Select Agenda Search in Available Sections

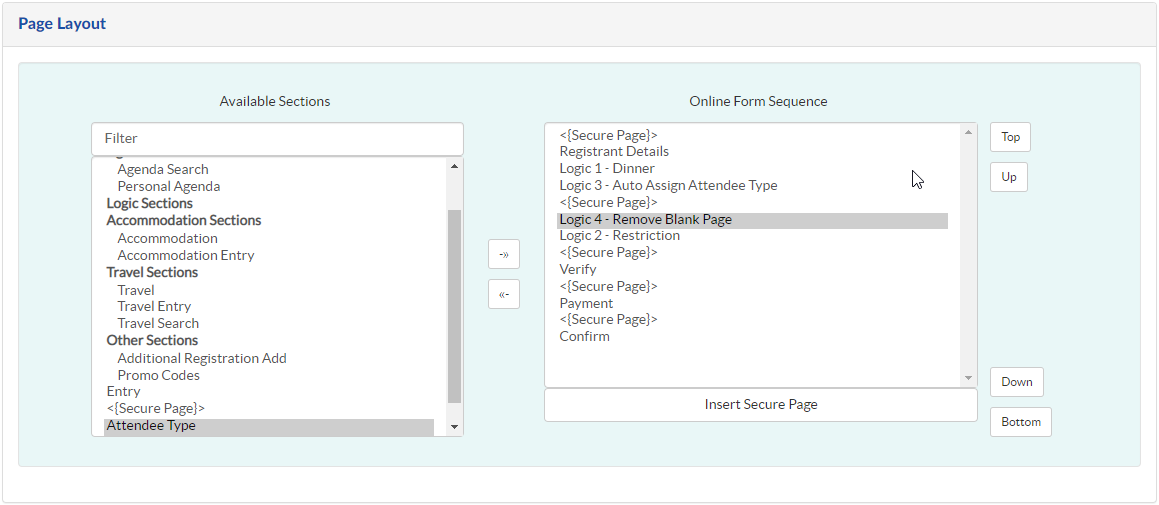click(x=163, y=169)
